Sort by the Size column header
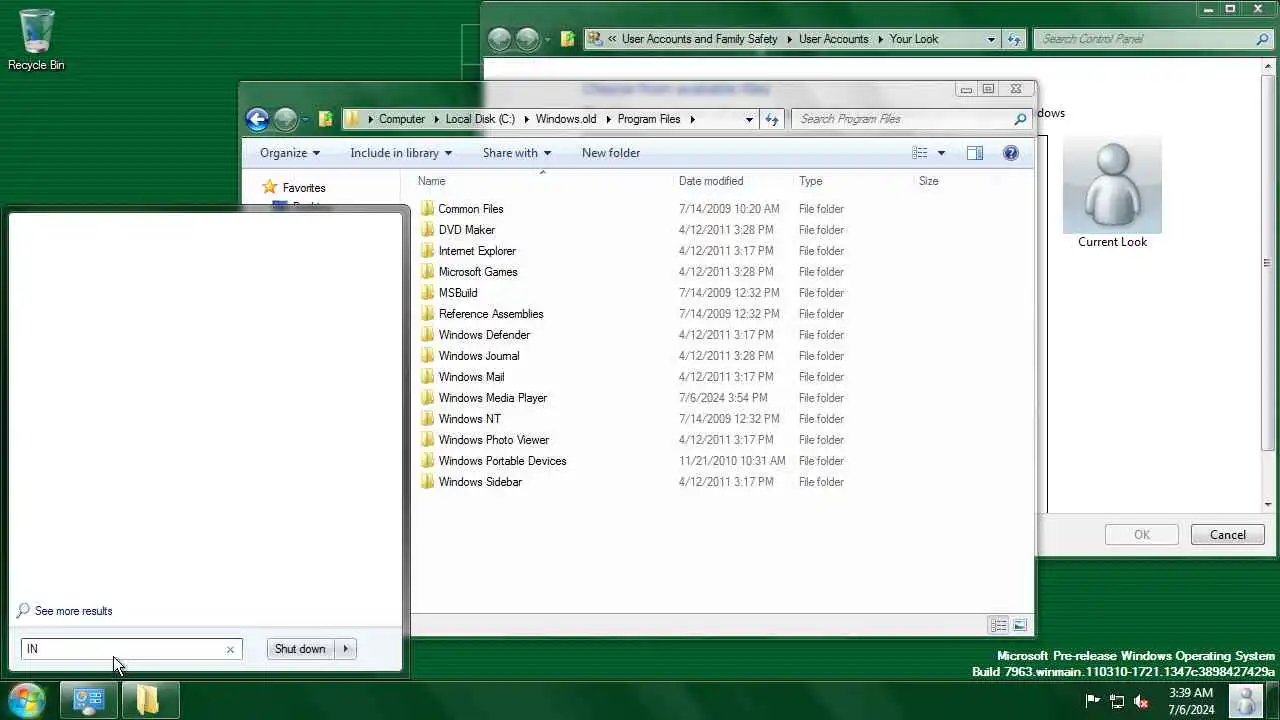Image resolution: width=1280 pixels, height=720 pixels. (x=955, y=181)
